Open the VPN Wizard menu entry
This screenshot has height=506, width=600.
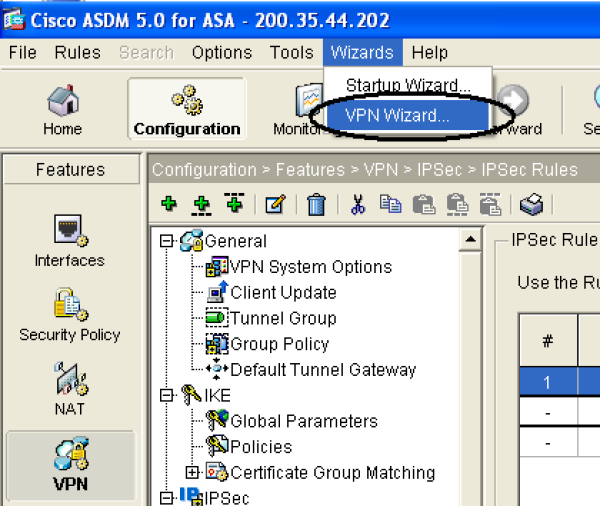[x=408, y=116]
